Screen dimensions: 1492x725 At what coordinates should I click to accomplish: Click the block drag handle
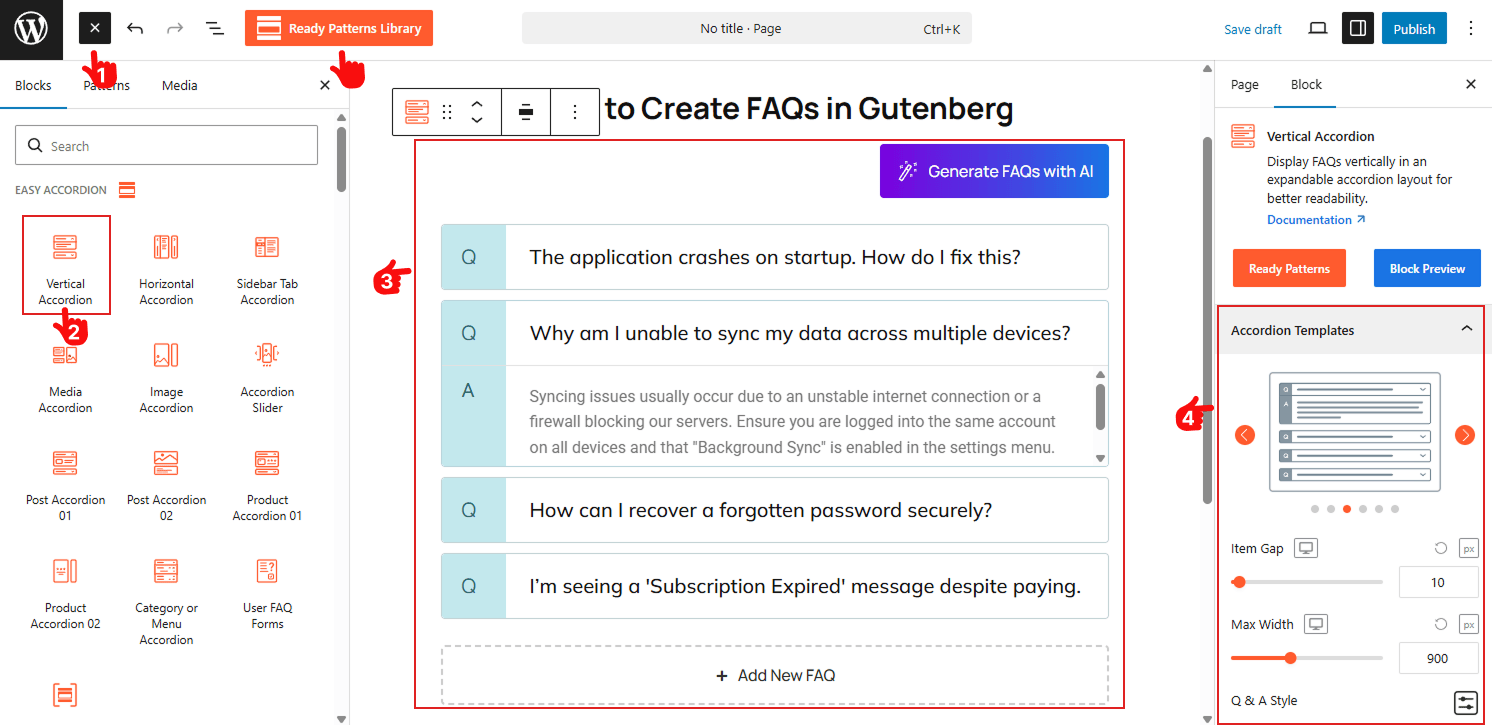[x=447, y=111]
